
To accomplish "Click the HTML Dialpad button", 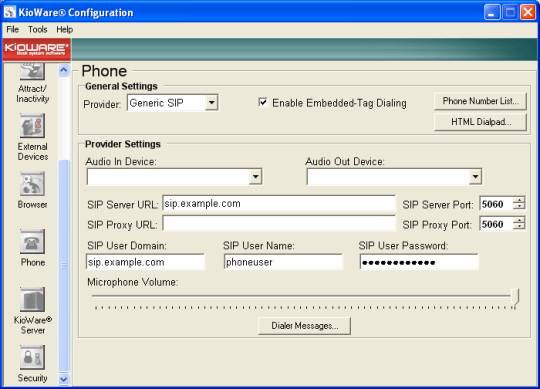I will (480, 122).
